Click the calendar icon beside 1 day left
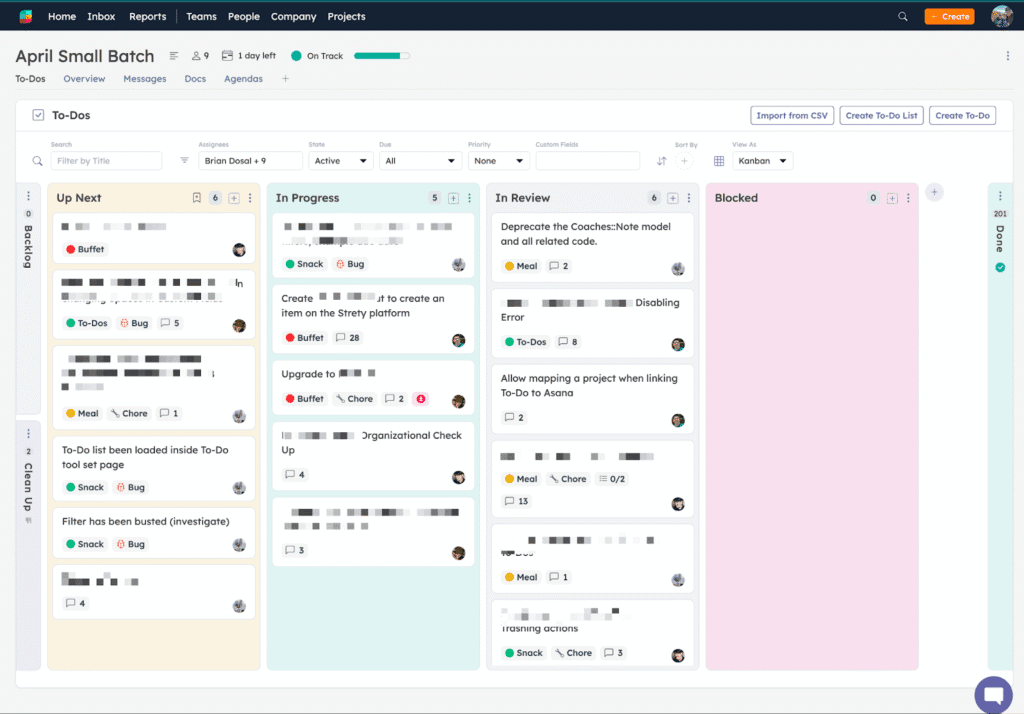Viewport: 1024px width, 714px height. pos(227,55)
